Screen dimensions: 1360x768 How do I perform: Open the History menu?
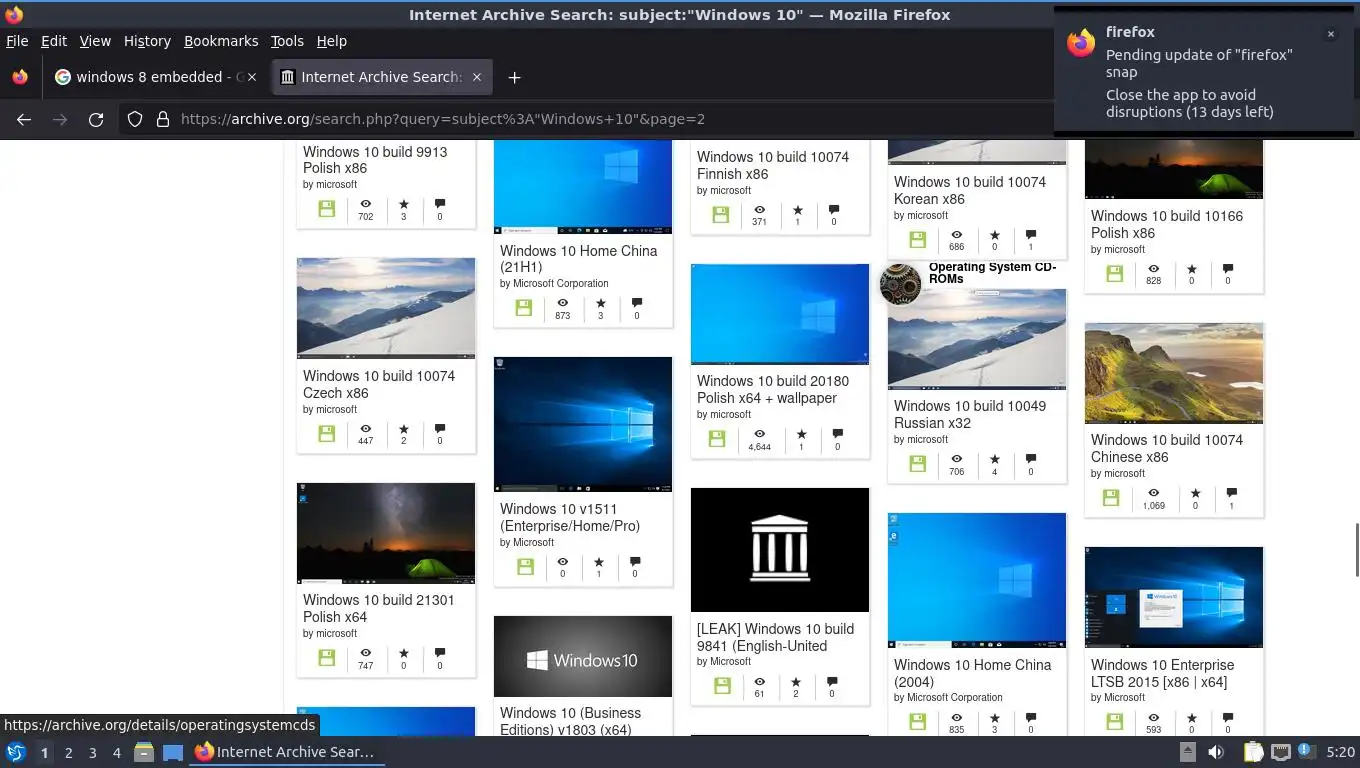[x=147, y=41]
